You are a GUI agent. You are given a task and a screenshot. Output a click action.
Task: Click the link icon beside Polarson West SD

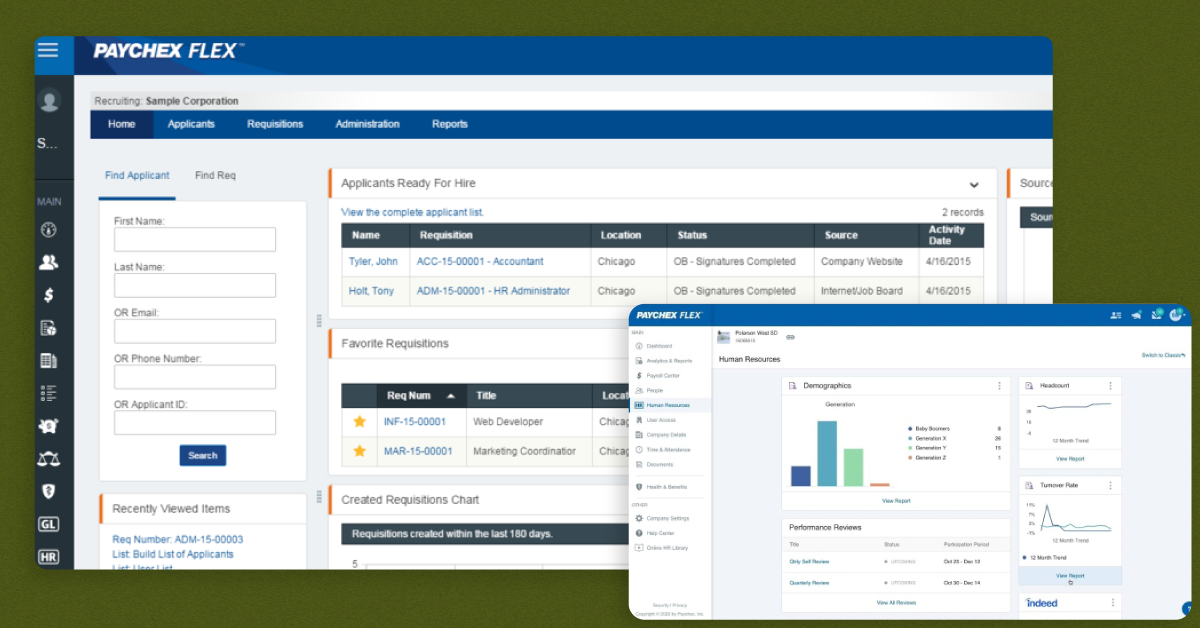(x=790, y=337)
